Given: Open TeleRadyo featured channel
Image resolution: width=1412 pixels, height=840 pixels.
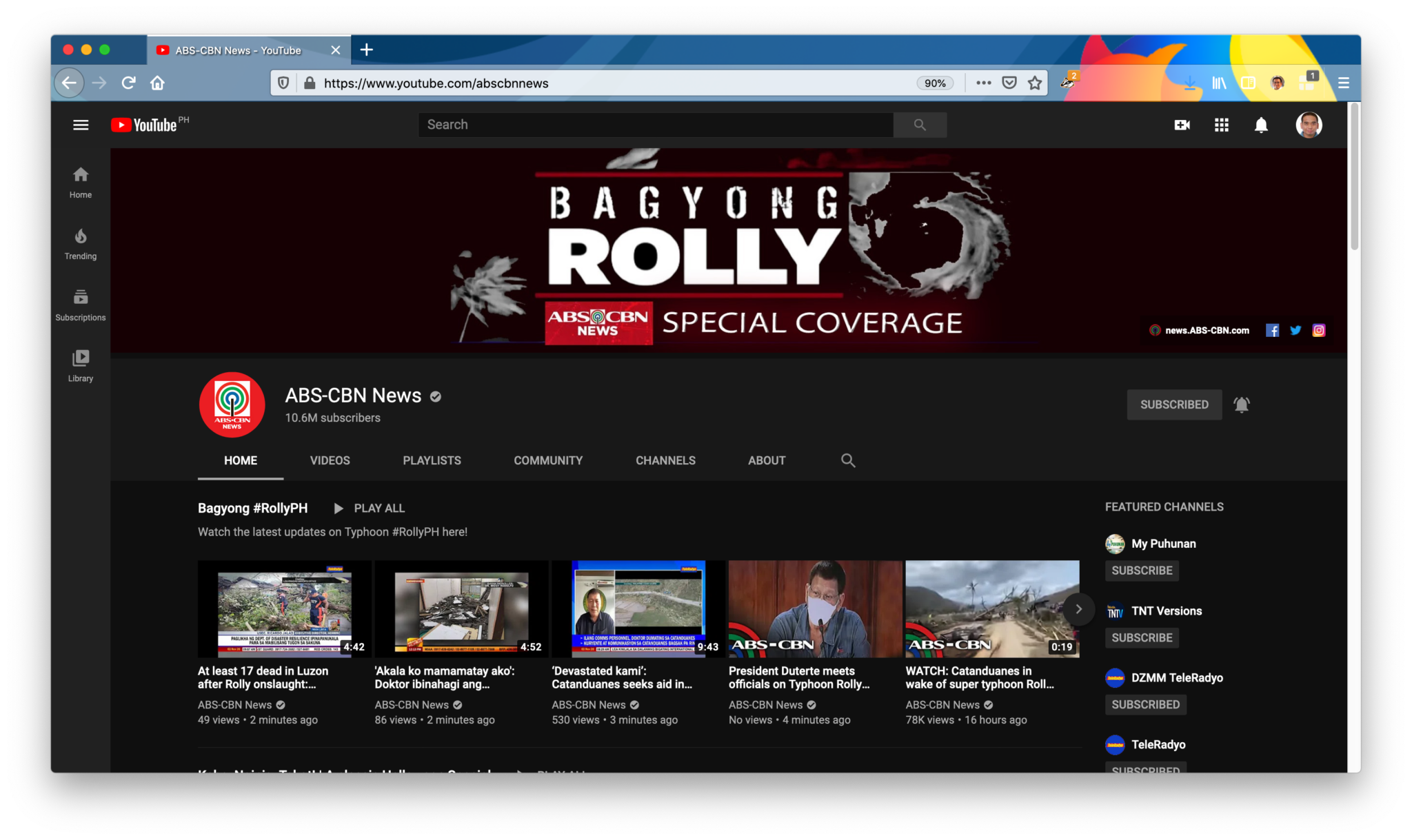Looking at the screenshot, I should 1145,745.
